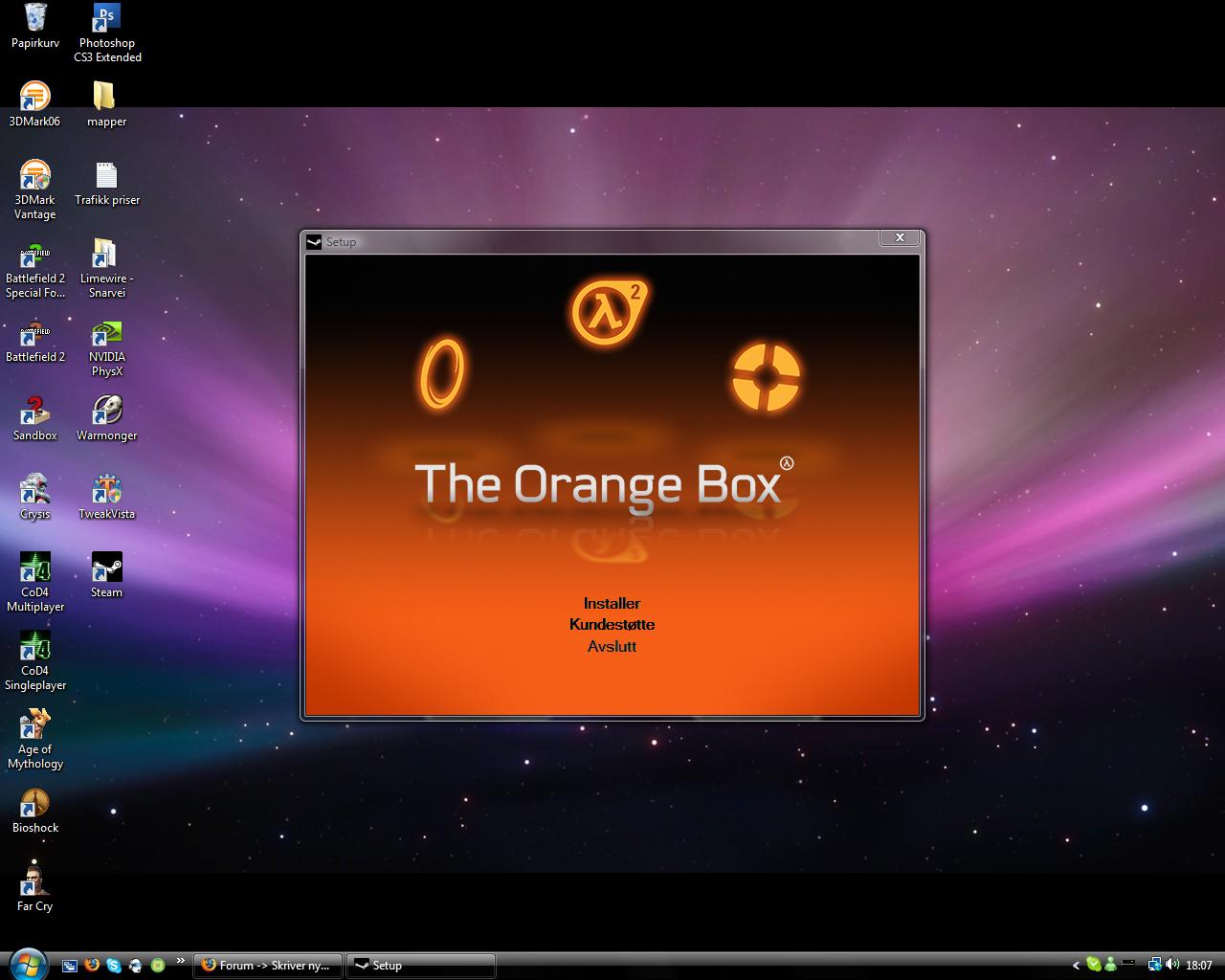Click the black bar tray icon
Viewport: 1225px width, 980px height.
click(1129, 963)
